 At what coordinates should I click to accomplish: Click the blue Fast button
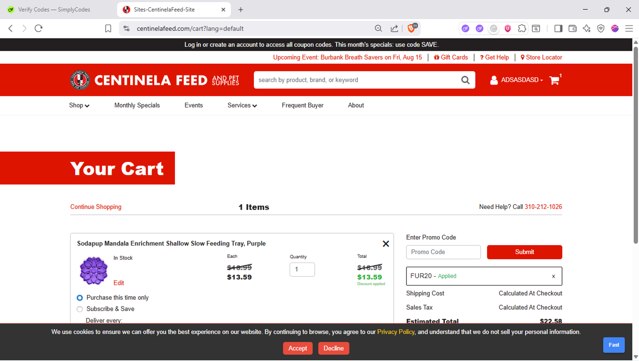coord(614,345)
